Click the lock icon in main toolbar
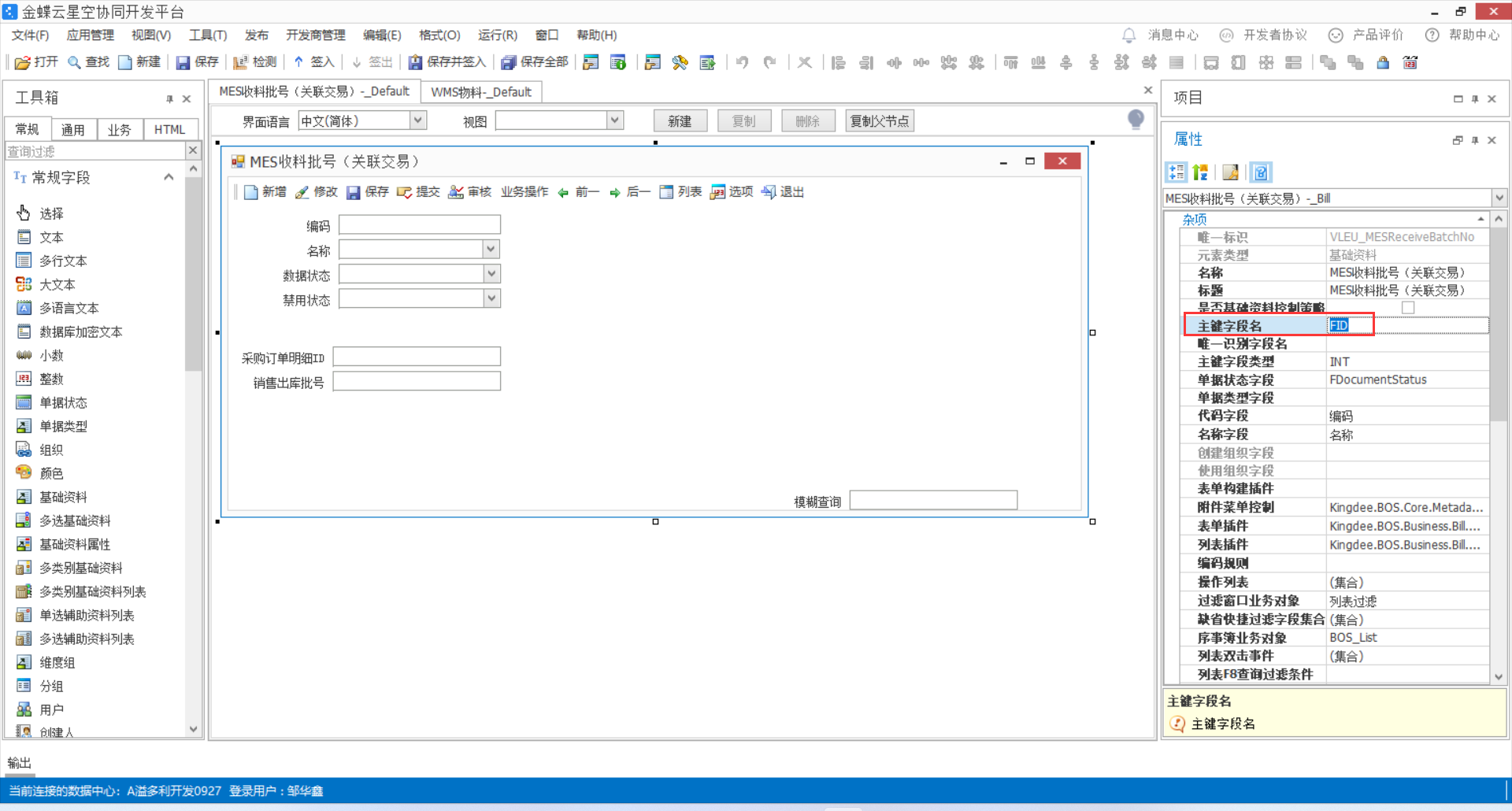The width and height of the screenshot is (1512, 811). (1383, 62)
